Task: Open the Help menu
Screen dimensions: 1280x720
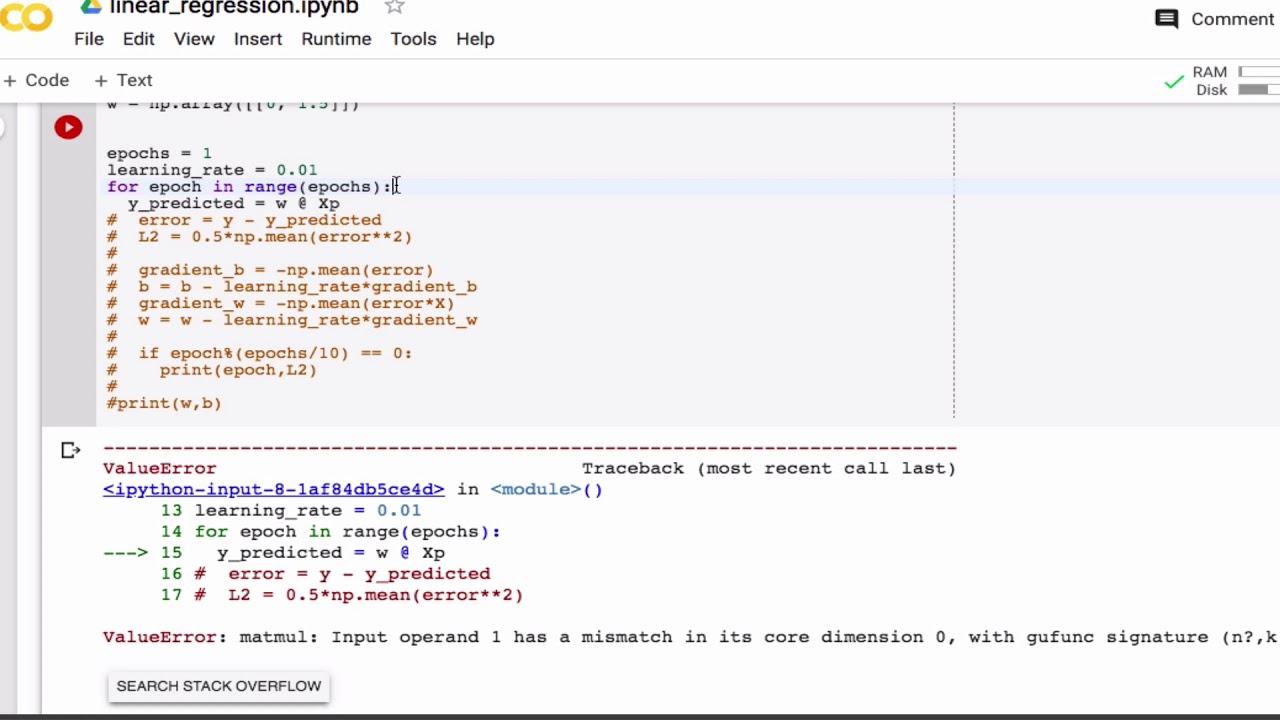Action: click(475, 39)
